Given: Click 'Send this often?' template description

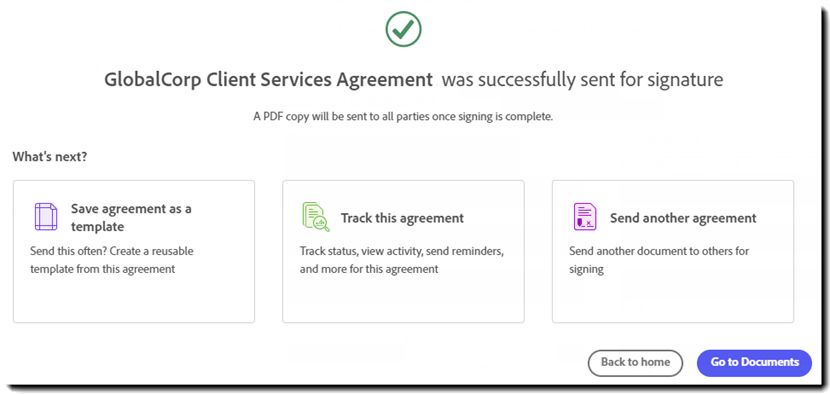Looking at the screenshot, I should [112, 259].
